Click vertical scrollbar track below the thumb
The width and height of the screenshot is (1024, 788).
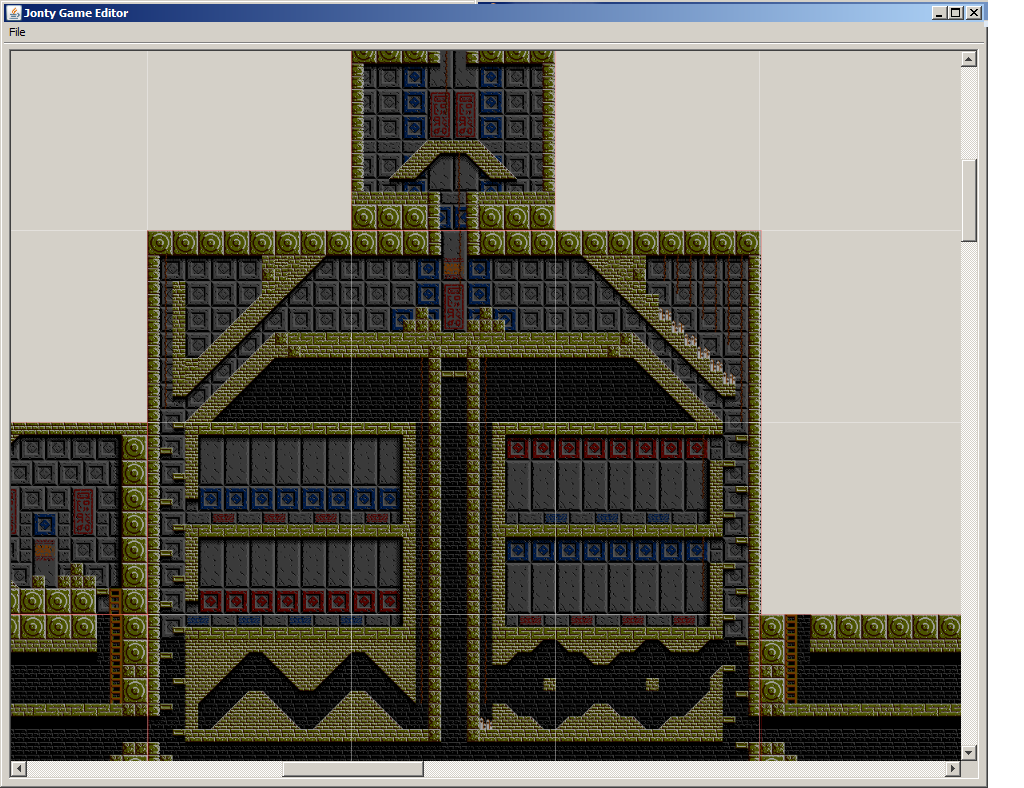[968, 500]
